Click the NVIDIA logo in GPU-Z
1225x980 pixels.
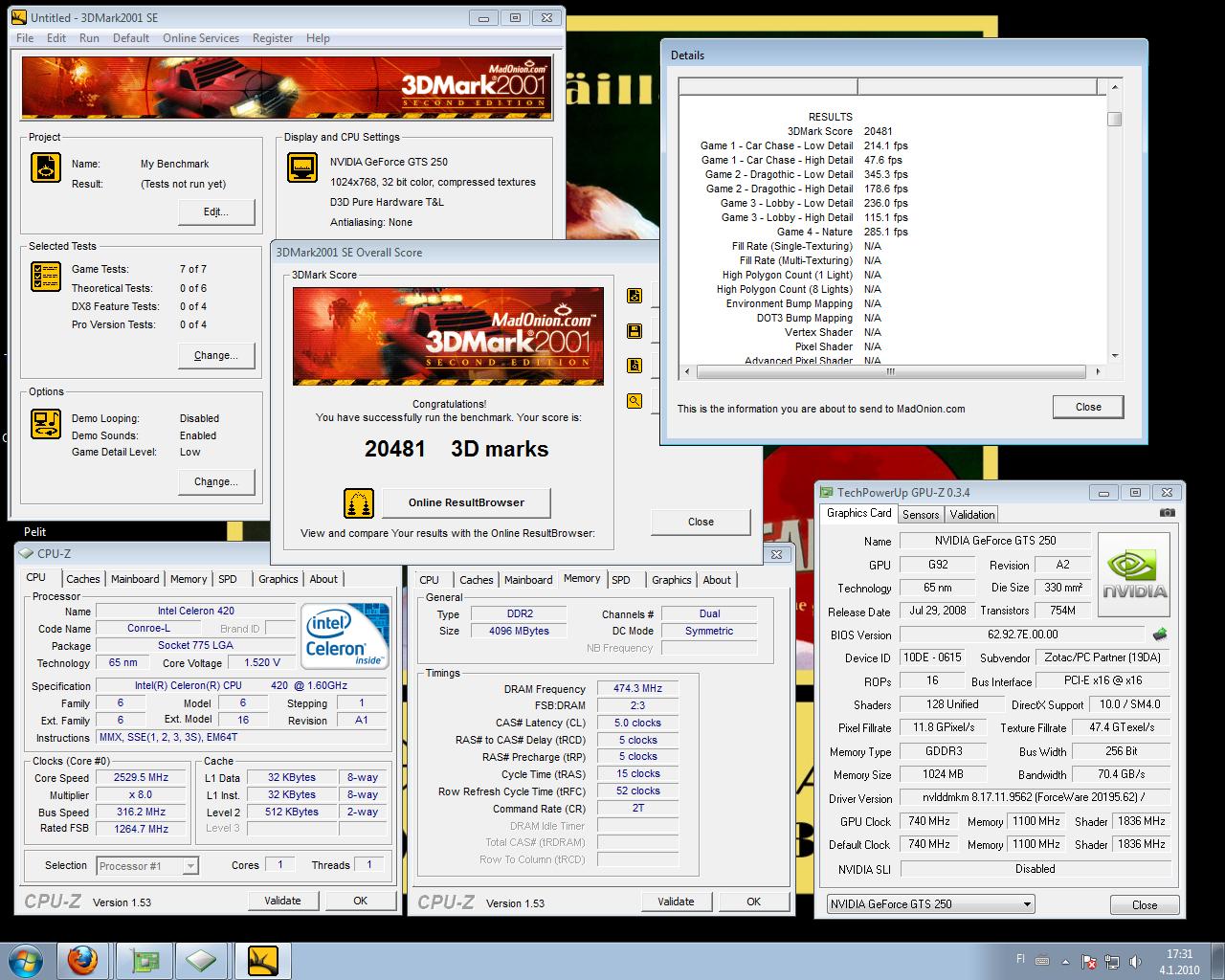1135,573
